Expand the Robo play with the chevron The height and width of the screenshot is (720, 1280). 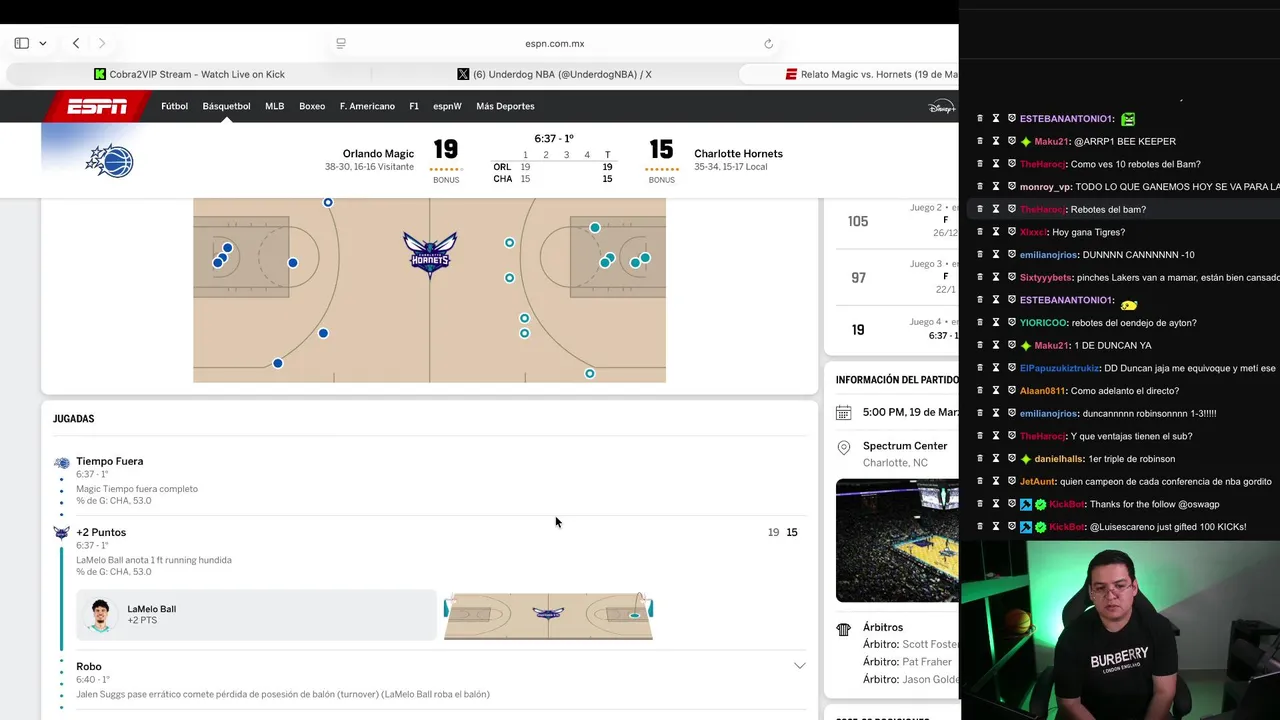pos(799,666)
